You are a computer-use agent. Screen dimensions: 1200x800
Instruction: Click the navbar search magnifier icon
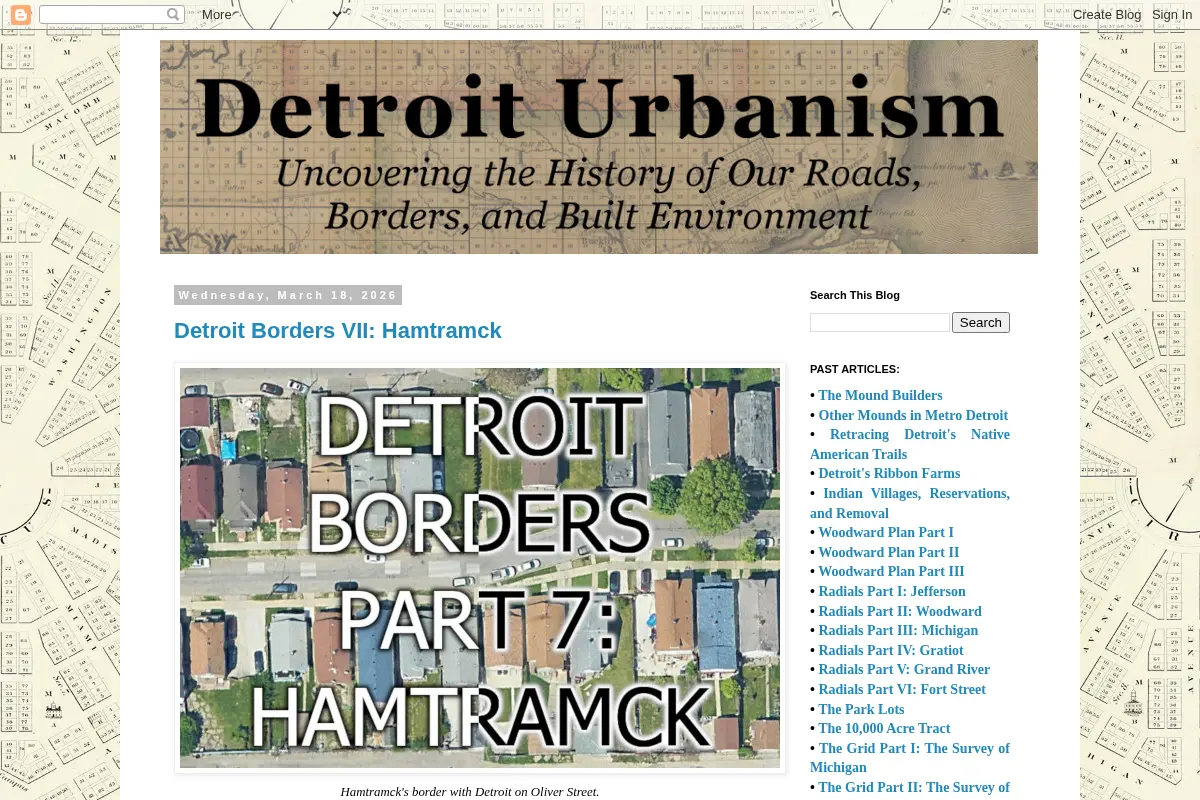point(173,14)
